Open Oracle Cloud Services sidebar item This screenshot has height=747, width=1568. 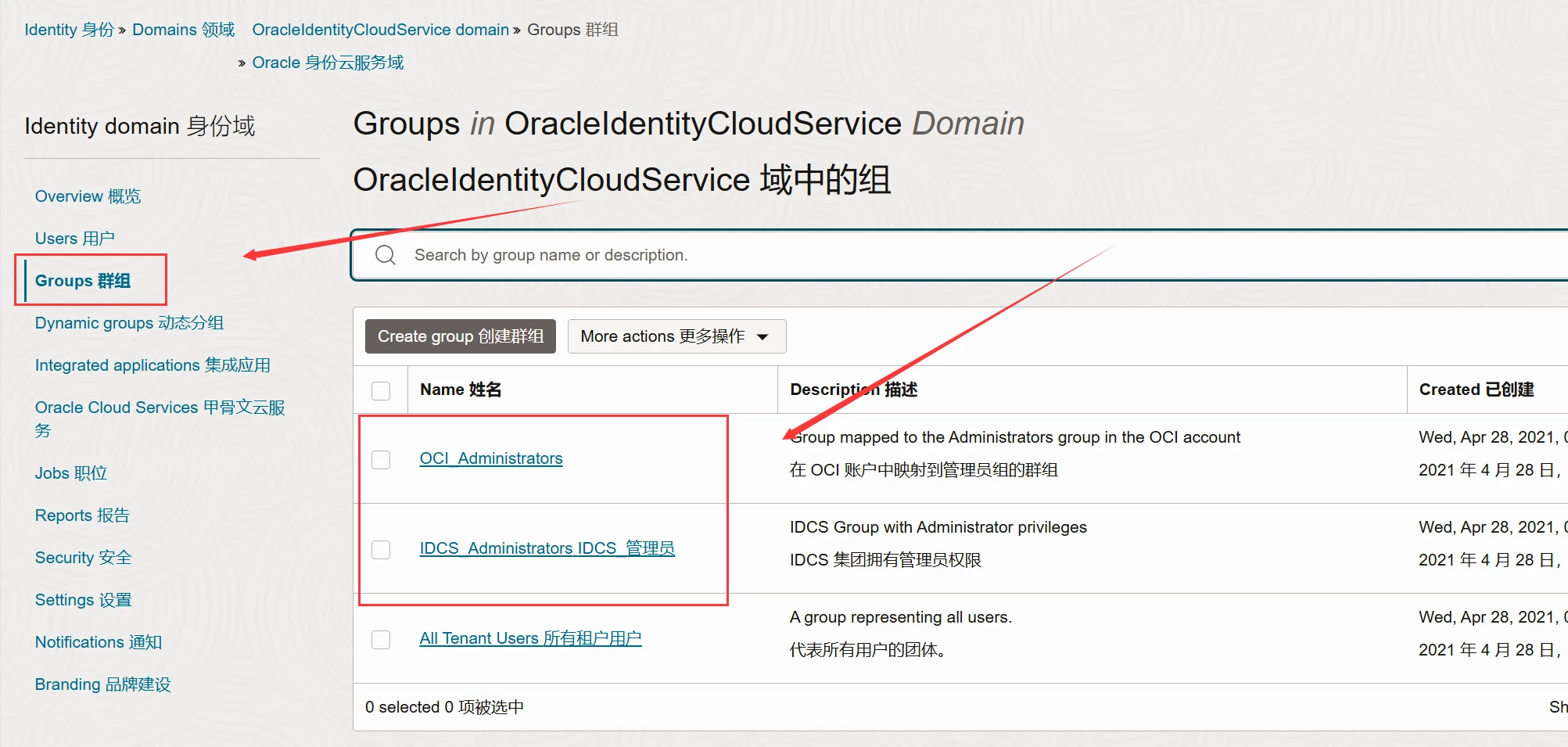click(x=160, y=408)
